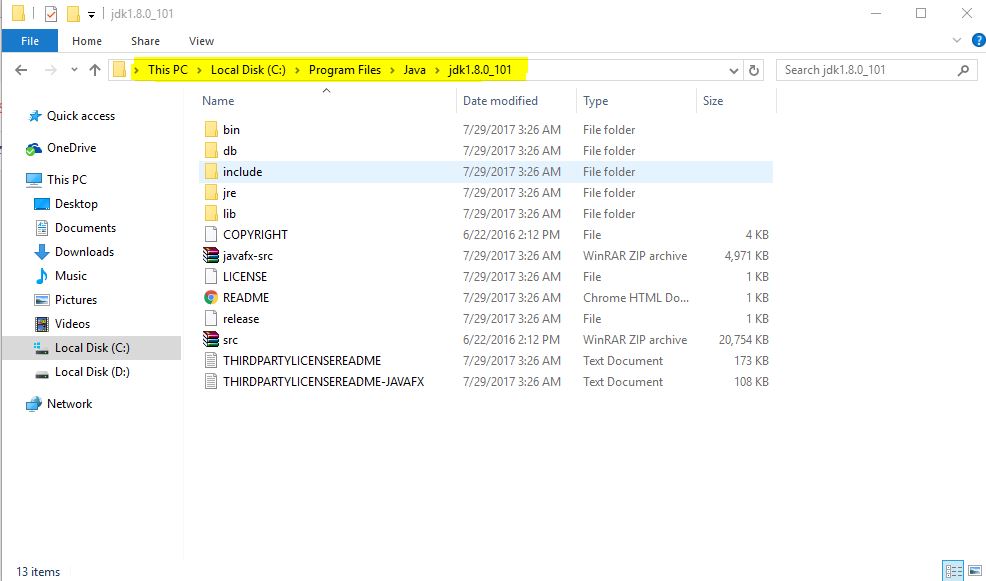Click the sort chevron above the Name column

tap(325, 89)
